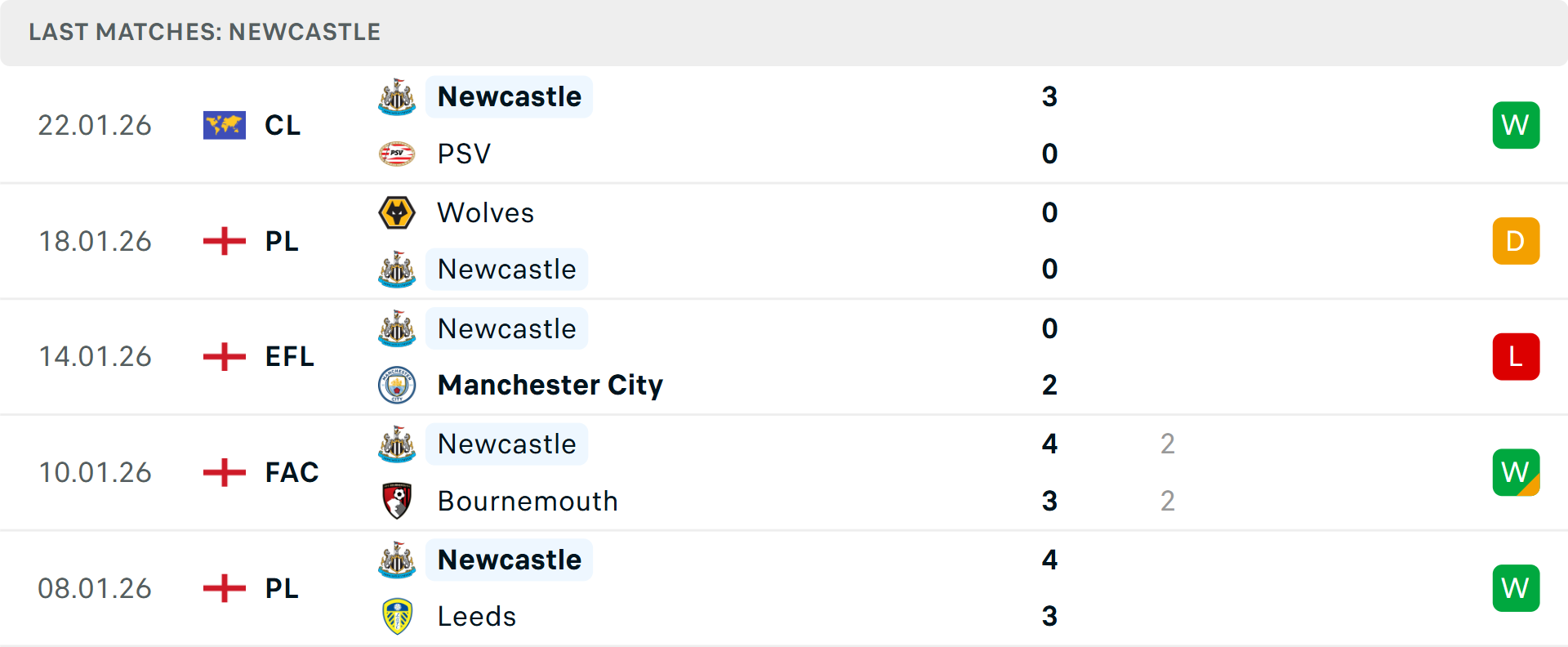The width and height of the screenshot is (1568, 647).
Task: Click the 08.01.26 match date
Action: coord(95,588)
